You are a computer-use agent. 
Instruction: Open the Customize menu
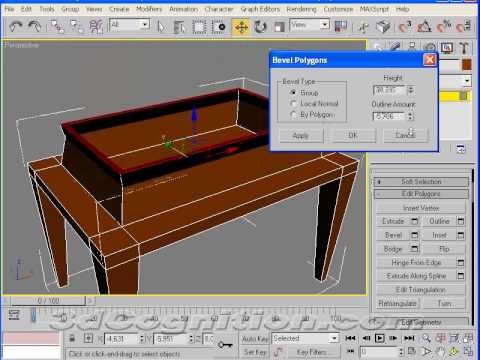(x=338, y=9)
